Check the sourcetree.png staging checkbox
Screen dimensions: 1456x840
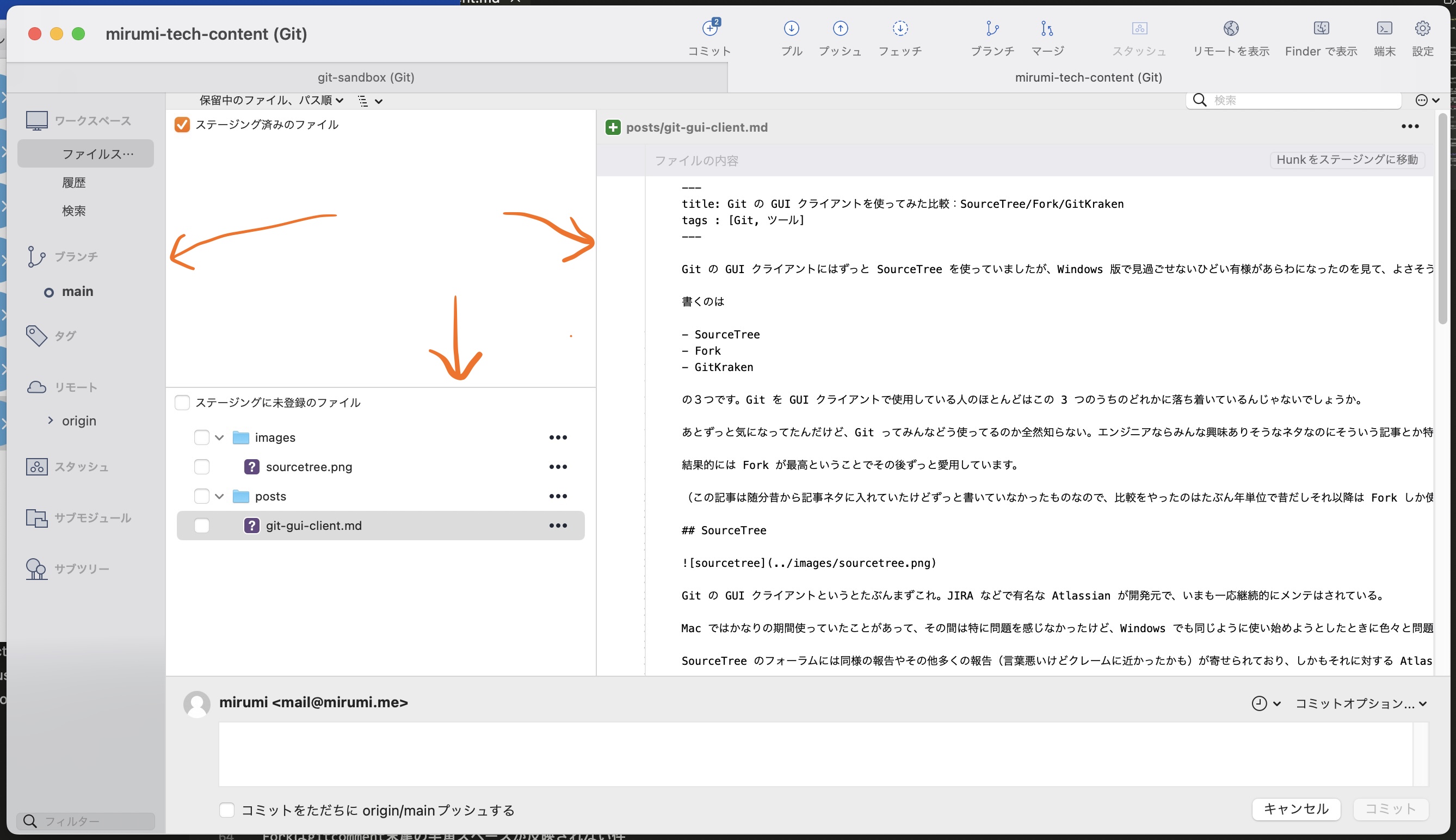[x=202, y=467]
